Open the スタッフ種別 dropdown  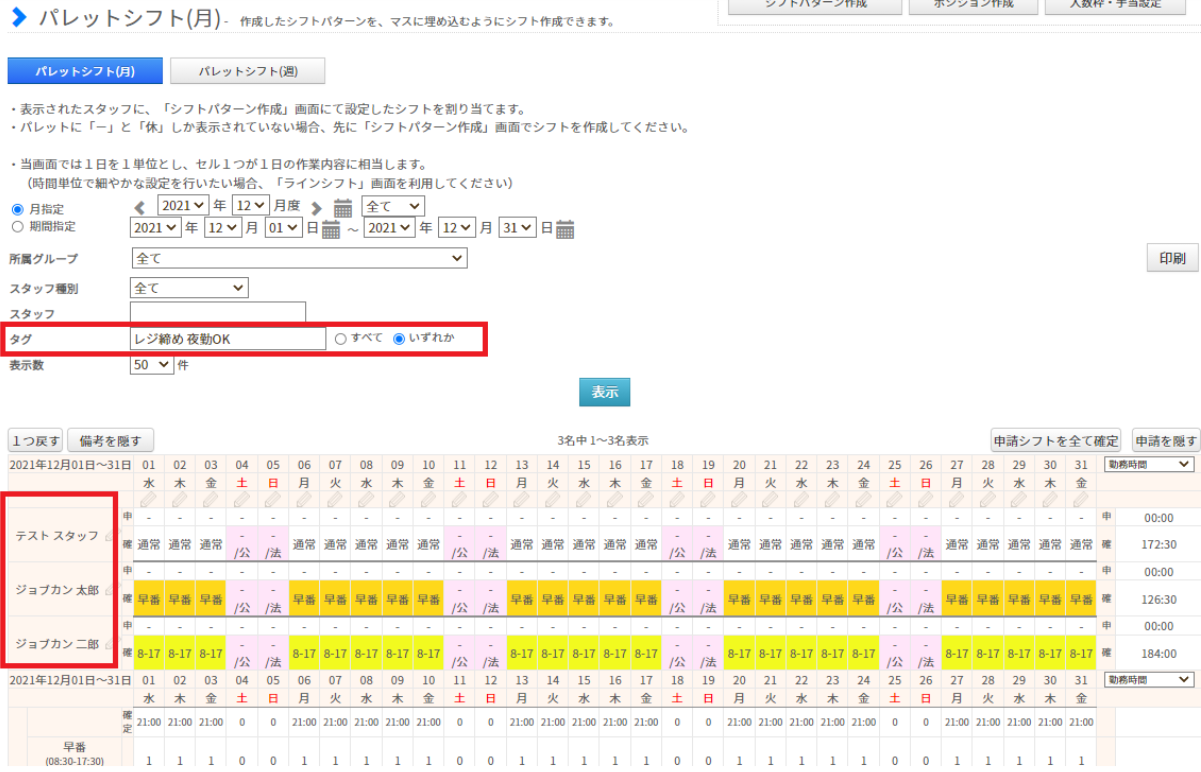[x=189, y=288]
